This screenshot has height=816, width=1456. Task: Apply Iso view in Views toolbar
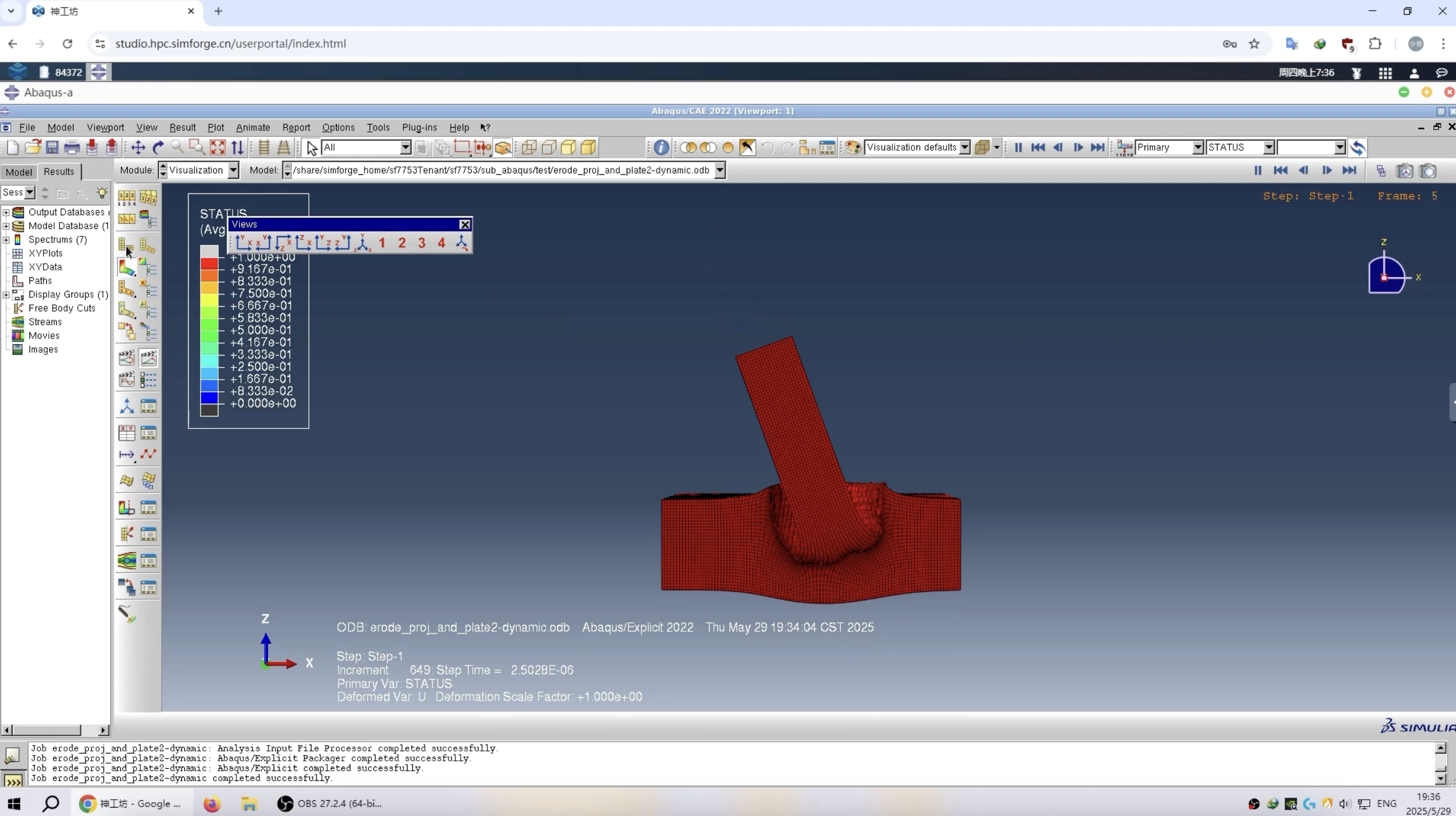pyautogui.click(x=363, y=243)
